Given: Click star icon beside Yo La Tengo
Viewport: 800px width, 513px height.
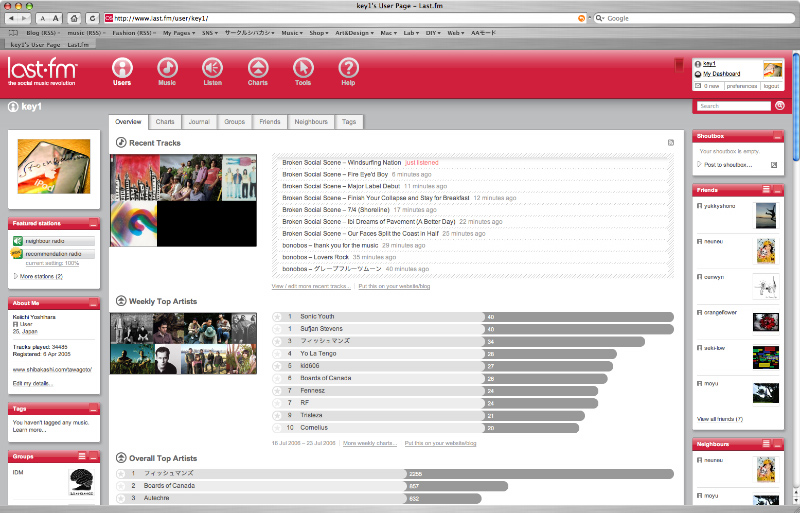Looking at the screenshot, I should (x=277, y=353).
